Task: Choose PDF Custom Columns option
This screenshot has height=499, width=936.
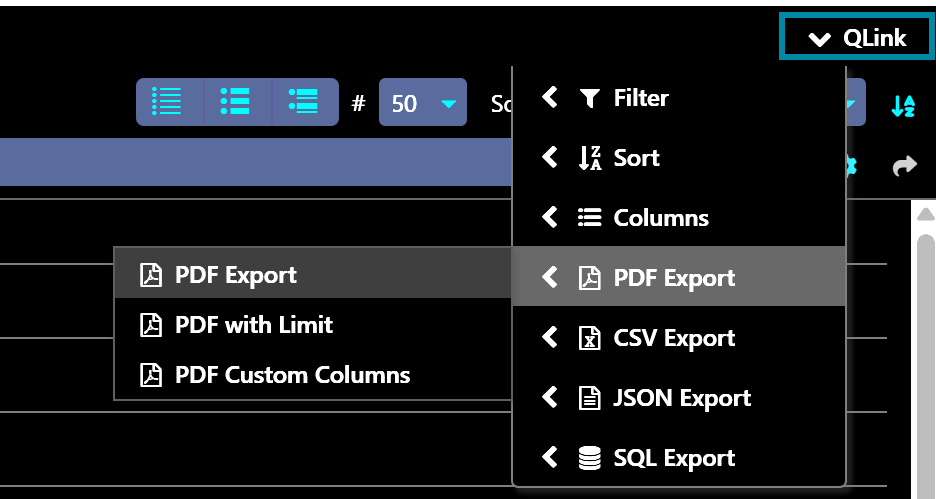Action: click(292, 376)
